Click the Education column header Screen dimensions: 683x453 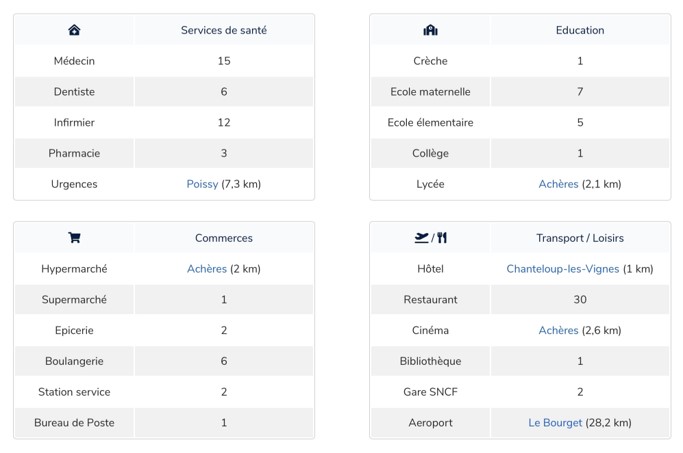coord(580,30)
